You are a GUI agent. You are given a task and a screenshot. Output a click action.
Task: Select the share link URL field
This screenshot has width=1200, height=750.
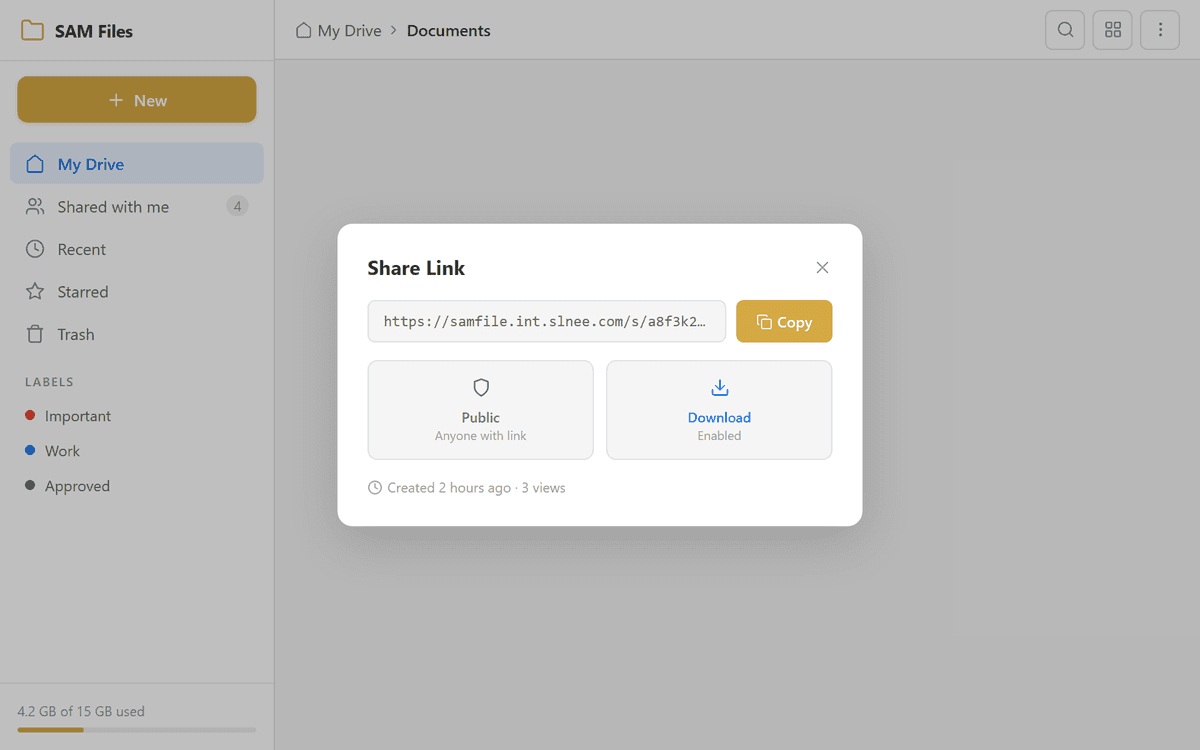(546, 321)
